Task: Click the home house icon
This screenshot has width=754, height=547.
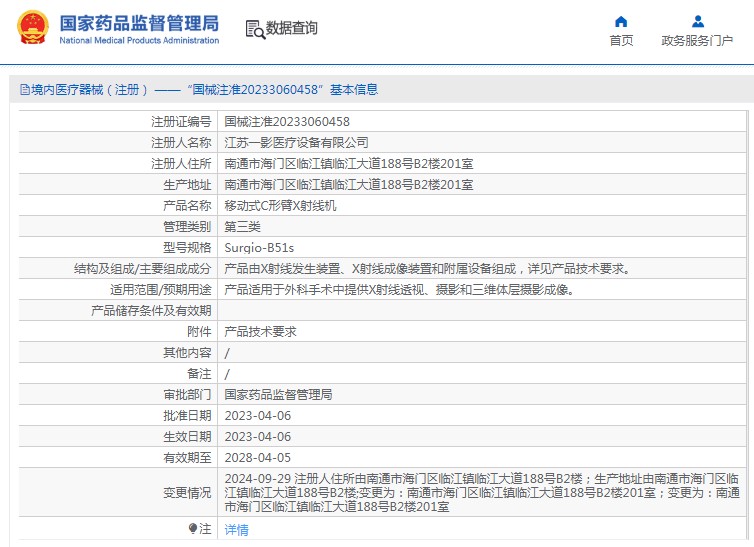Action: click(x=621, y=21)
